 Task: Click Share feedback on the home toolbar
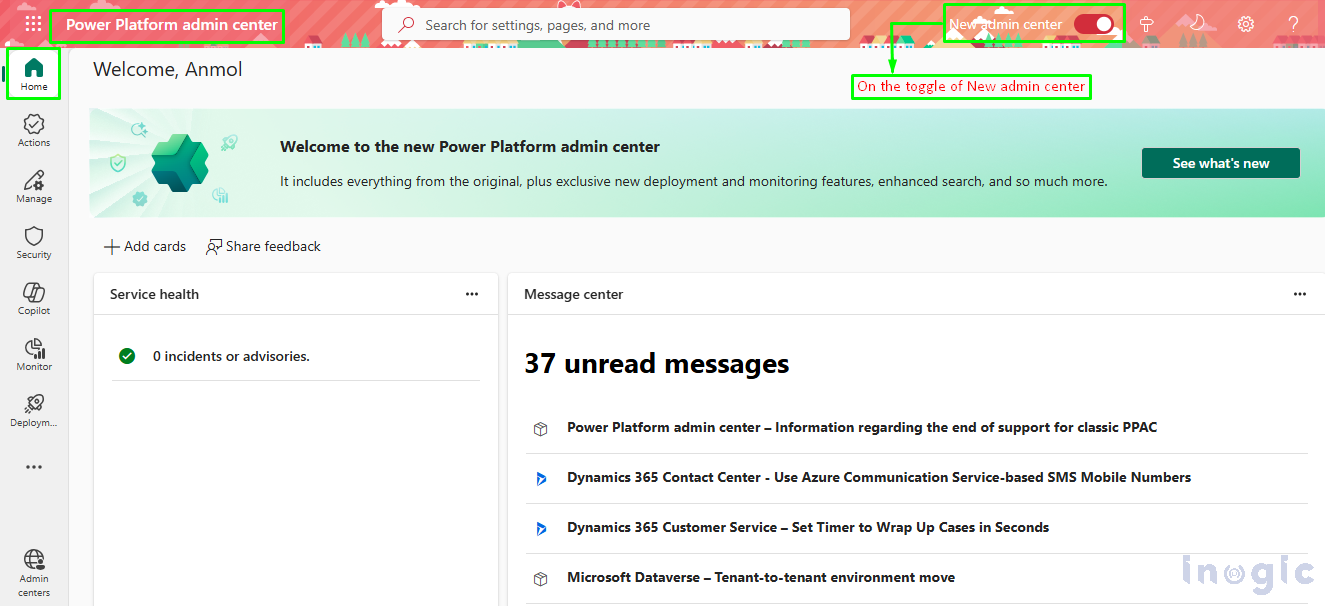(x=263, y=246)
